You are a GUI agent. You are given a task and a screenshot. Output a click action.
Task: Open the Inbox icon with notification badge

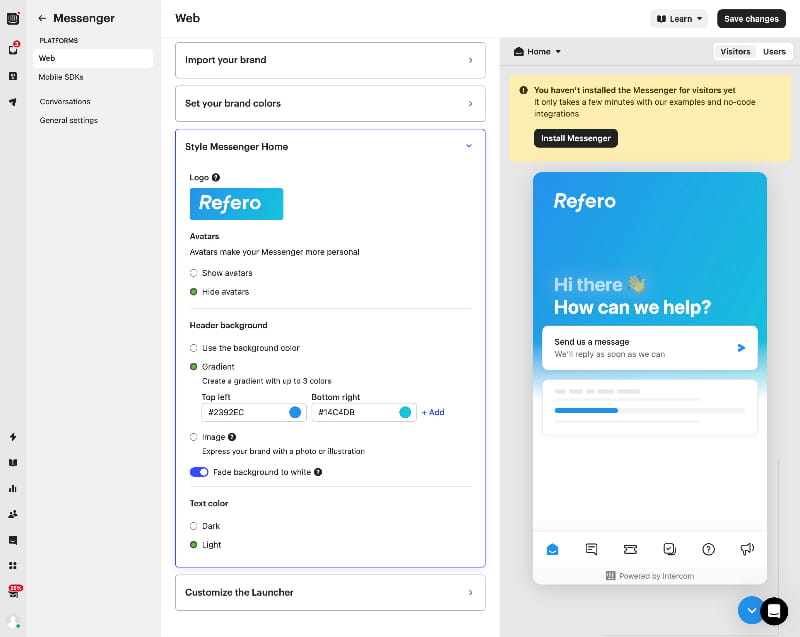13,48
